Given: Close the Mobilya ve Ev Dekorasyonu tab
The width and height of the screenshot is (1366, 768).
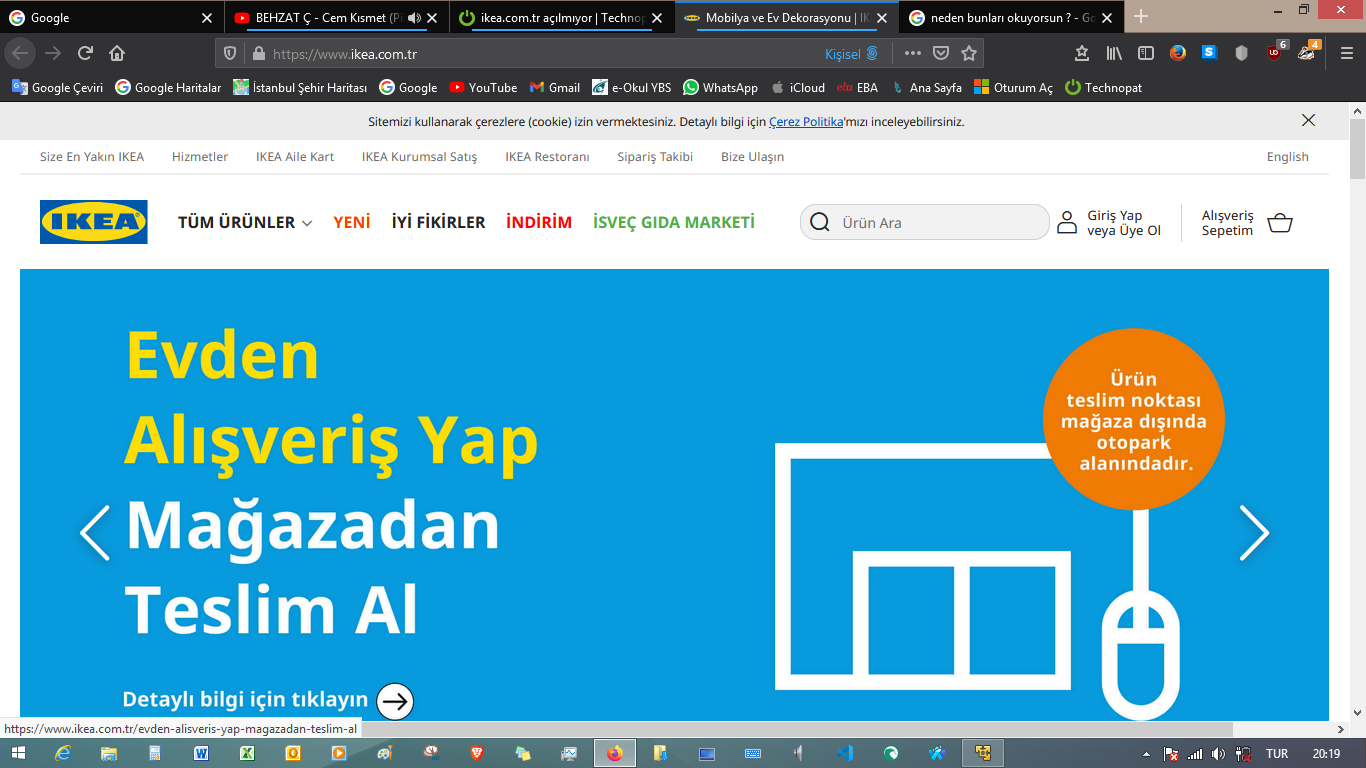Looking at the screenshot, I should coord(881,18).
